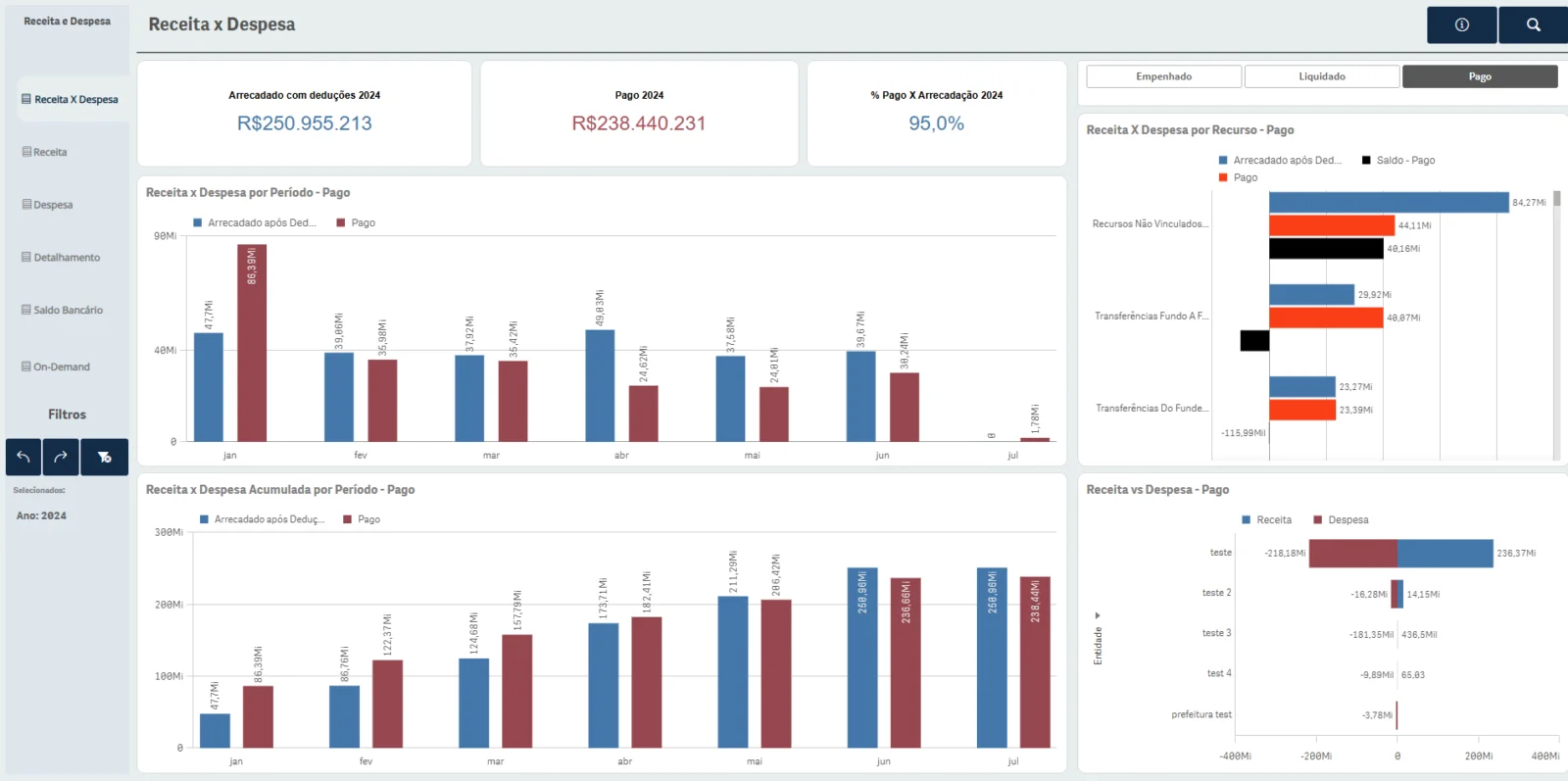This screenshot has height=781, width=1568.
Task: Click Arrecadado após Ded legend swatch in Recurso chart
Action: point(1223,160)
